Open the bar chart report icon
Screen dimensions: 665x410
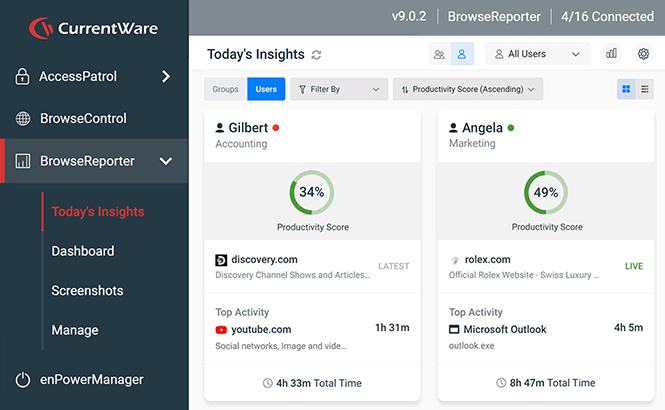click(611, 54)
